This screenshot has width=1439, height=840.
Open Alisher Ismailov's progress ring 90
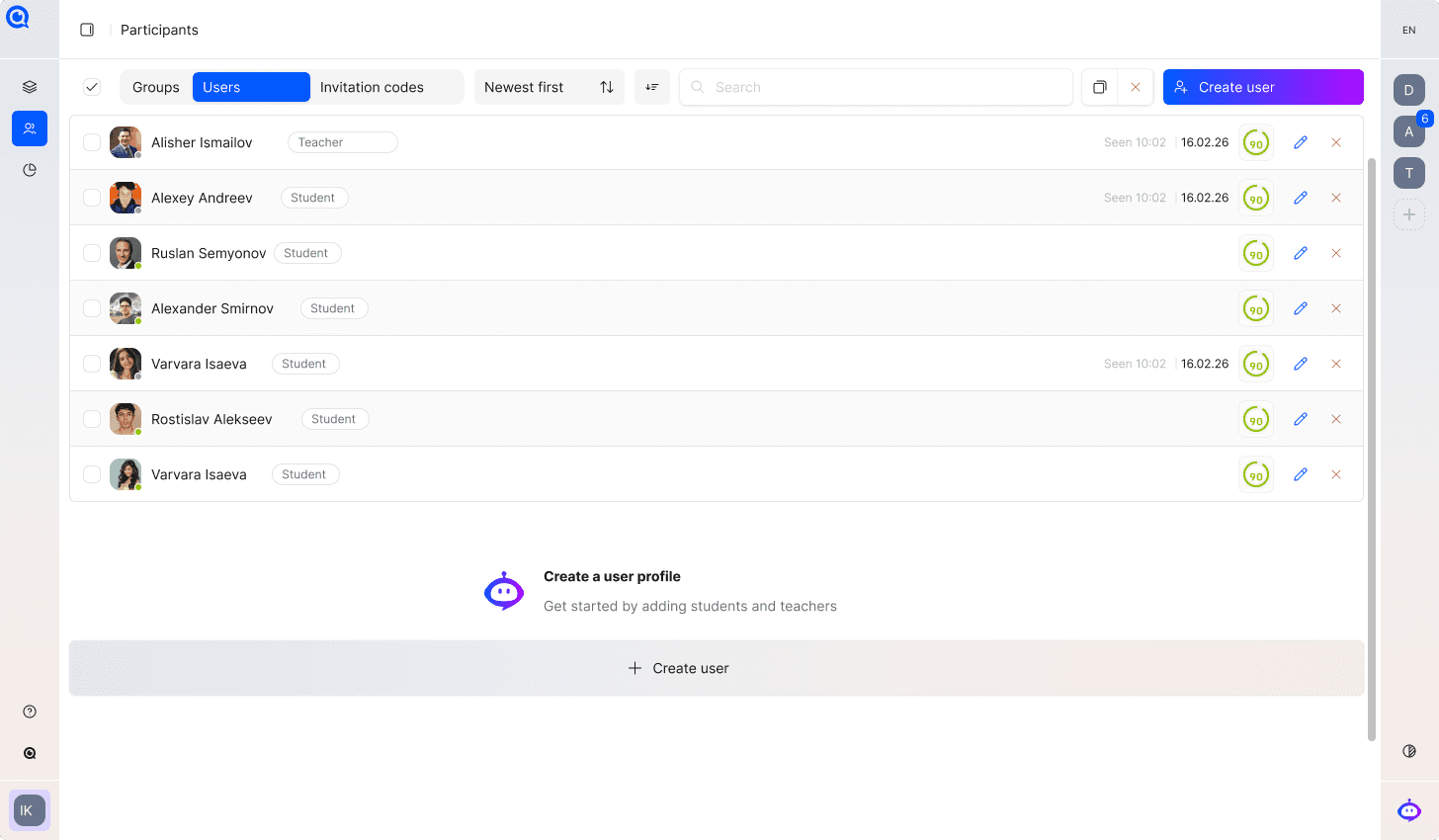[1256, 142]
